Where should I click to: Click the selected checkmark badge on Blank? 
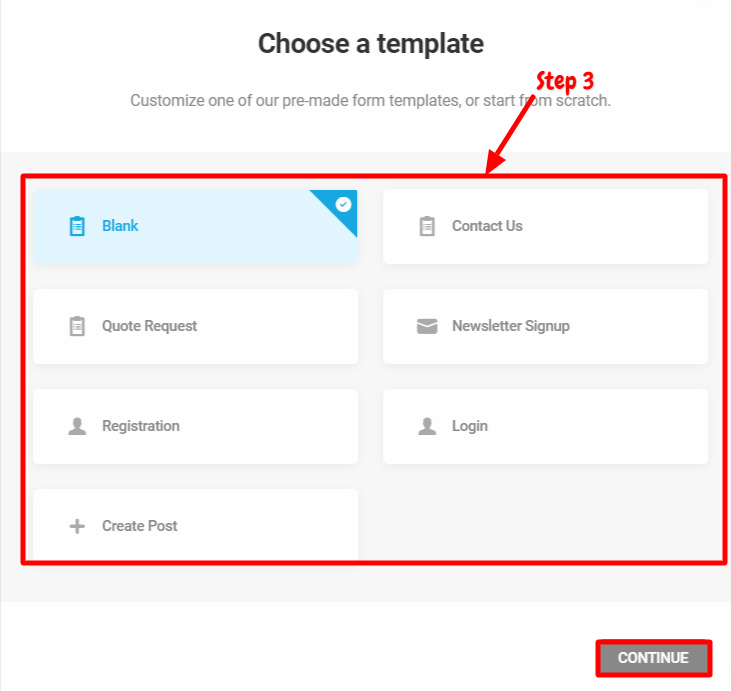click(344, 204)
